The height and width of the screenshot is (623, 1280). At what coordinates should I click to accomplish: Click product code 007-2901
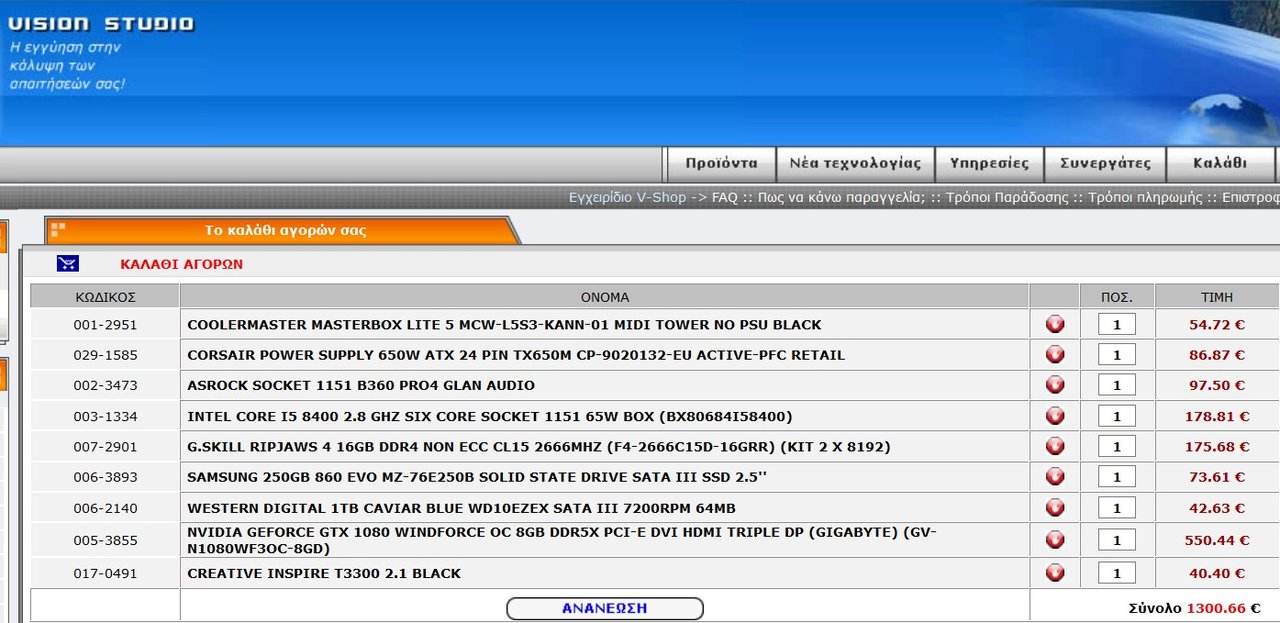[x=105, y=446]
